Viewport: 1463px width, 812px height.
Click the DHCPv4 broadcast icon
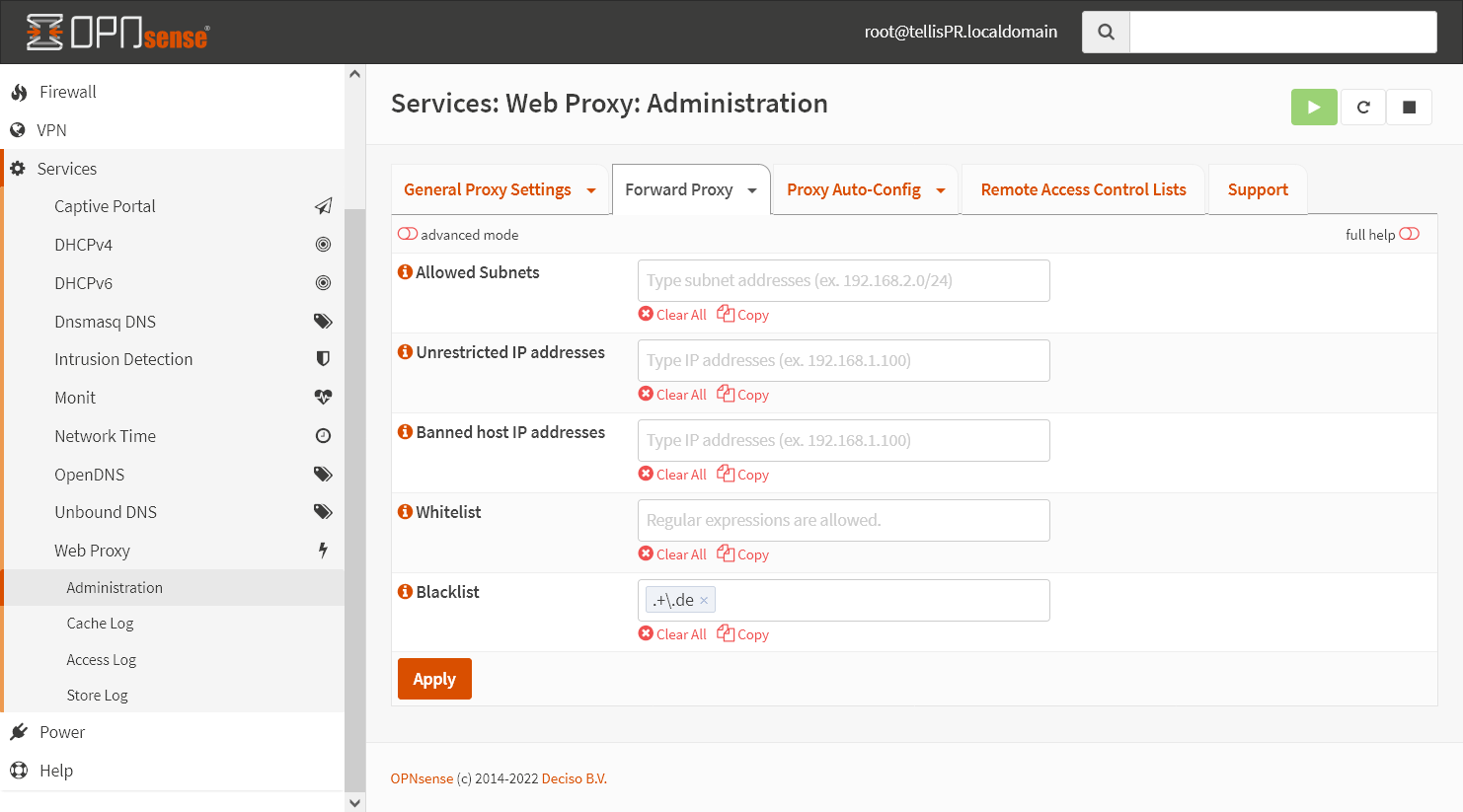[323, 244]
